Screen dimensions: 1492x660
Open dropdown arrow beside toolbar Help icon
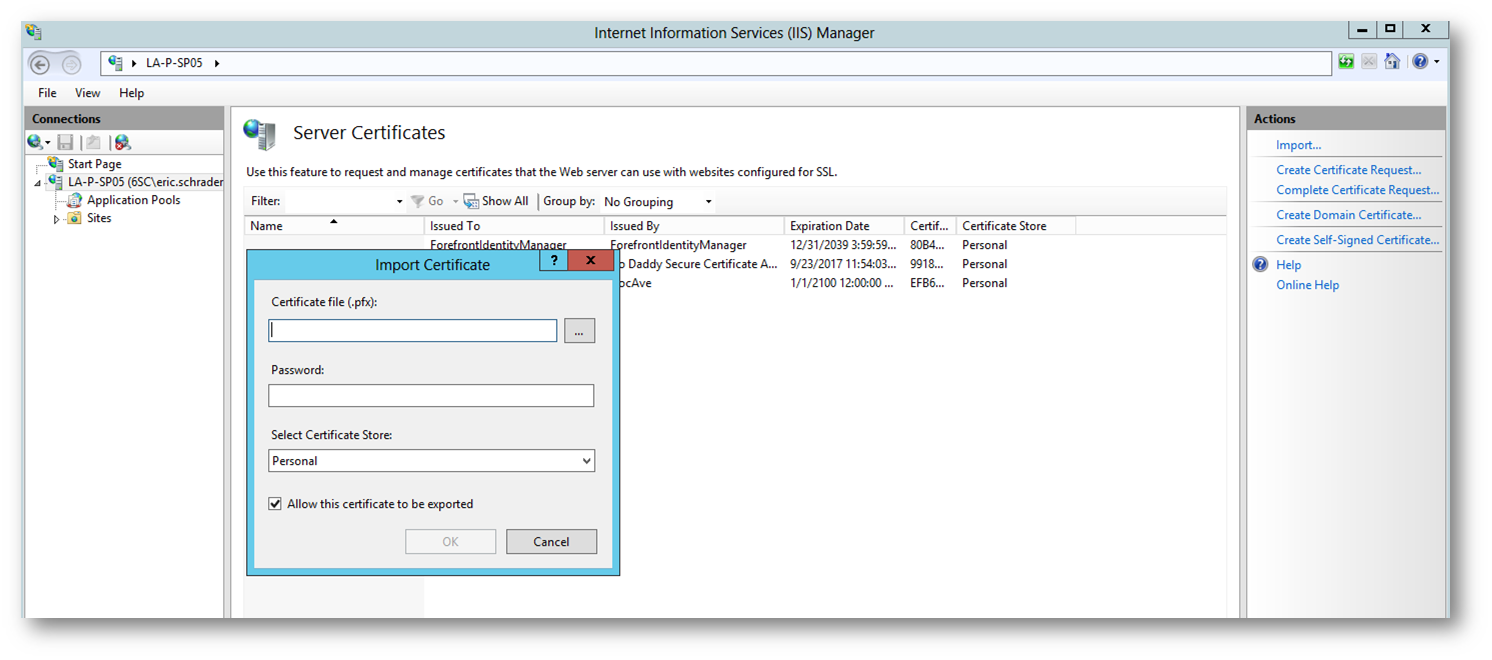point(1437,62)
